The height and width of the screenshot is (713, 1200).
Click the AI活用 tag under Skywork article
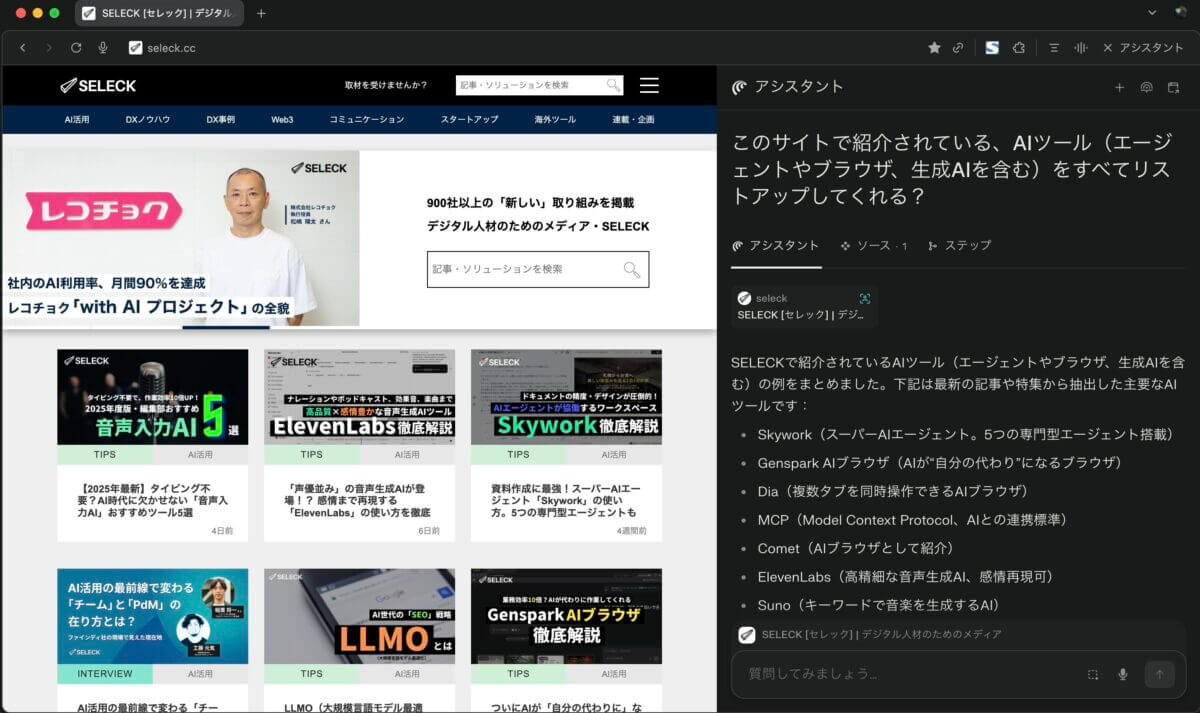coord(614,454)
